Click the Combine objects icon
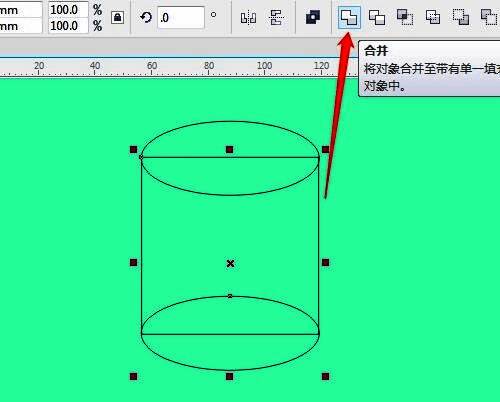 [313, 17]
